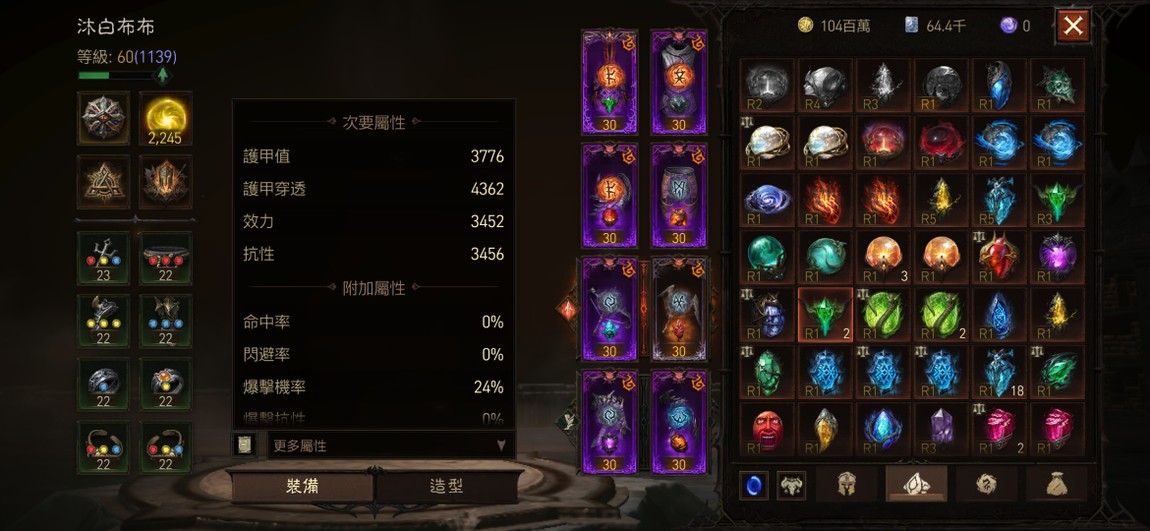Screen dimensions: 1150x531
Task: Open the gem slot item labeled 23
Action: pos(103,258)
